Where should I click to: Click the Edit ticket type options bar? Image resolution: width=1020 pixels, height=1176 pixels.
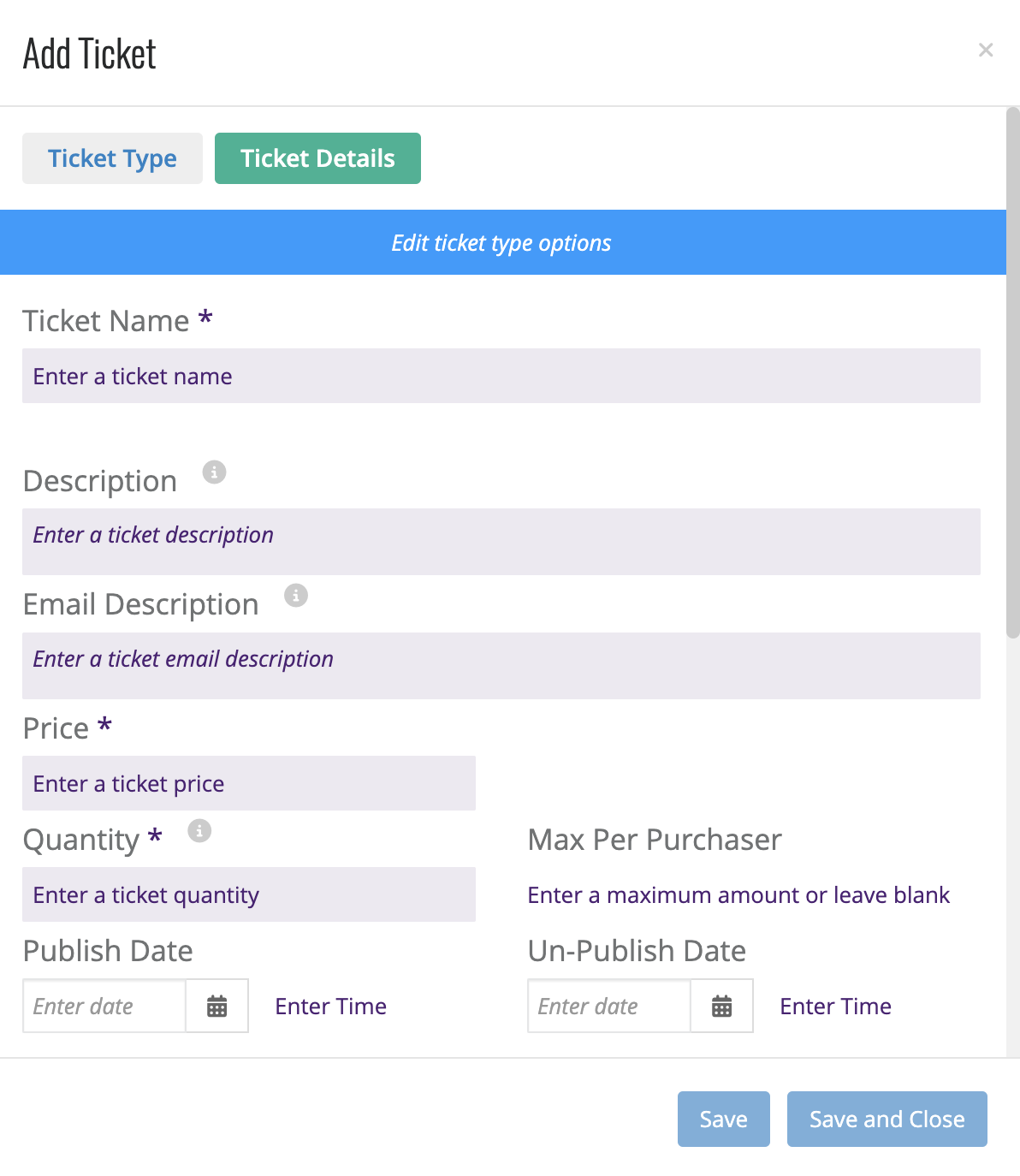503,242
